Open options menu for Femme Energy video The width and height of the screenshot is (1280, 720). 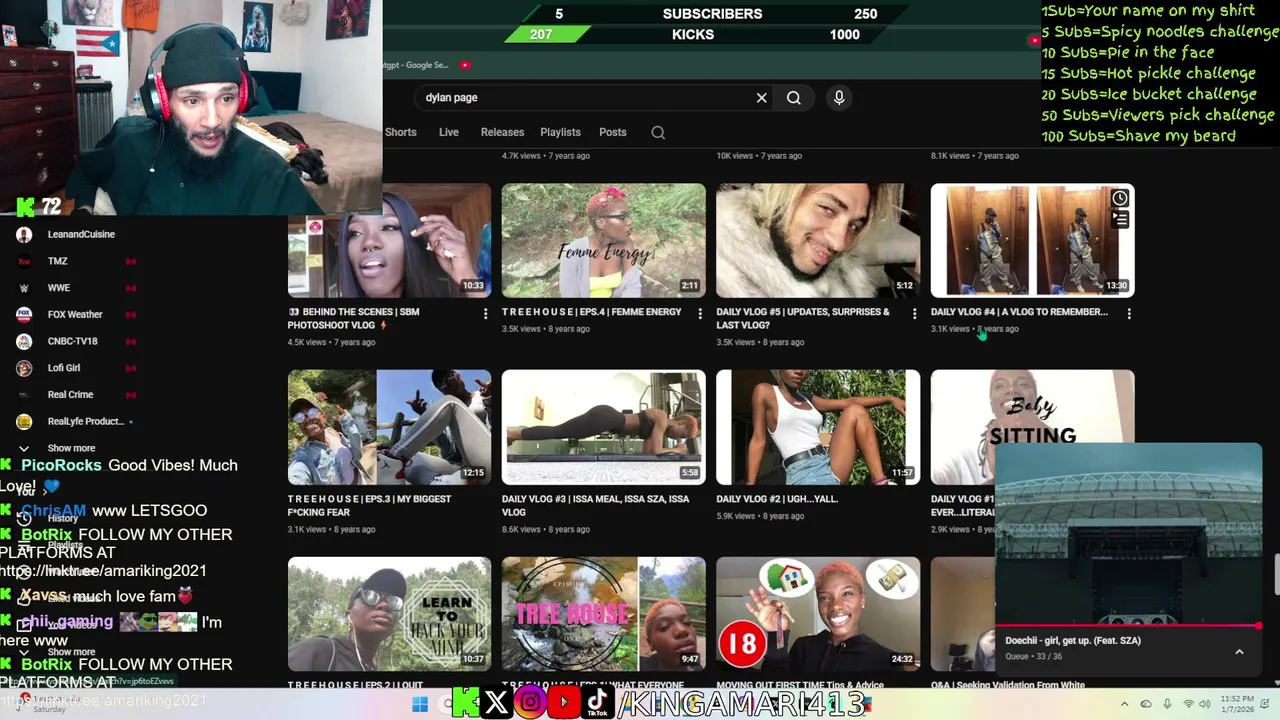point(699,314)
